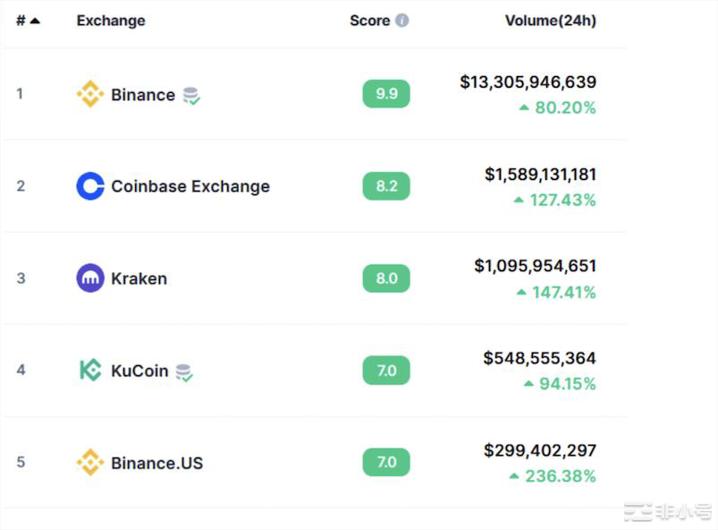
Task: Click Coinbase 8.2 score badge
Action: [386, 186]
